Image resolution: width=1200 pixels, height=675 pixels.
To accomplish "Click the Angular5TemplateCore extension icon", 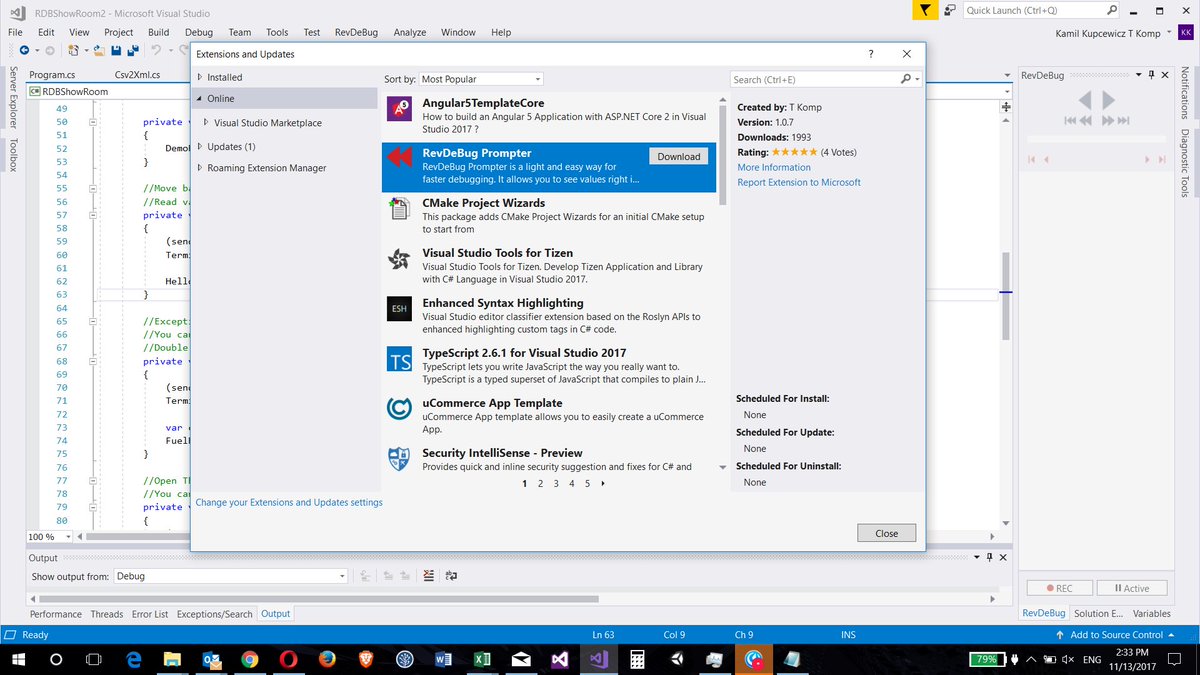I will 400,109.
